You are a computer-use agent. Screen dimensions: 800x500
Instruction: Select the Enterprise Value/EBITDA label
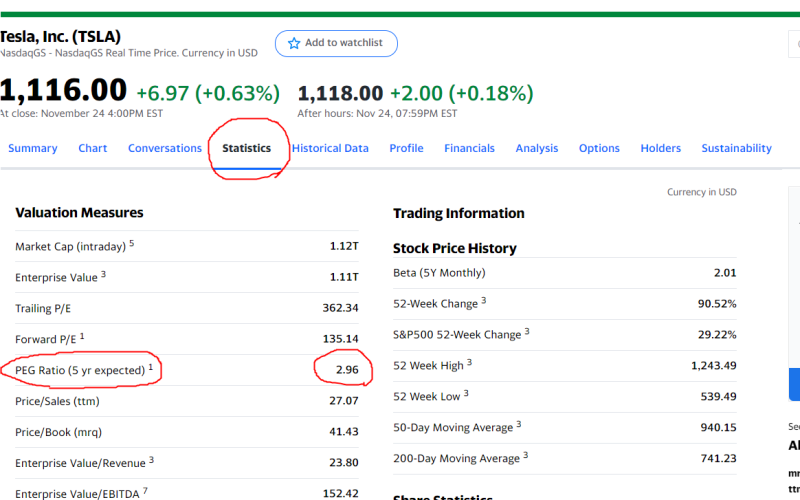pos(77,494)
